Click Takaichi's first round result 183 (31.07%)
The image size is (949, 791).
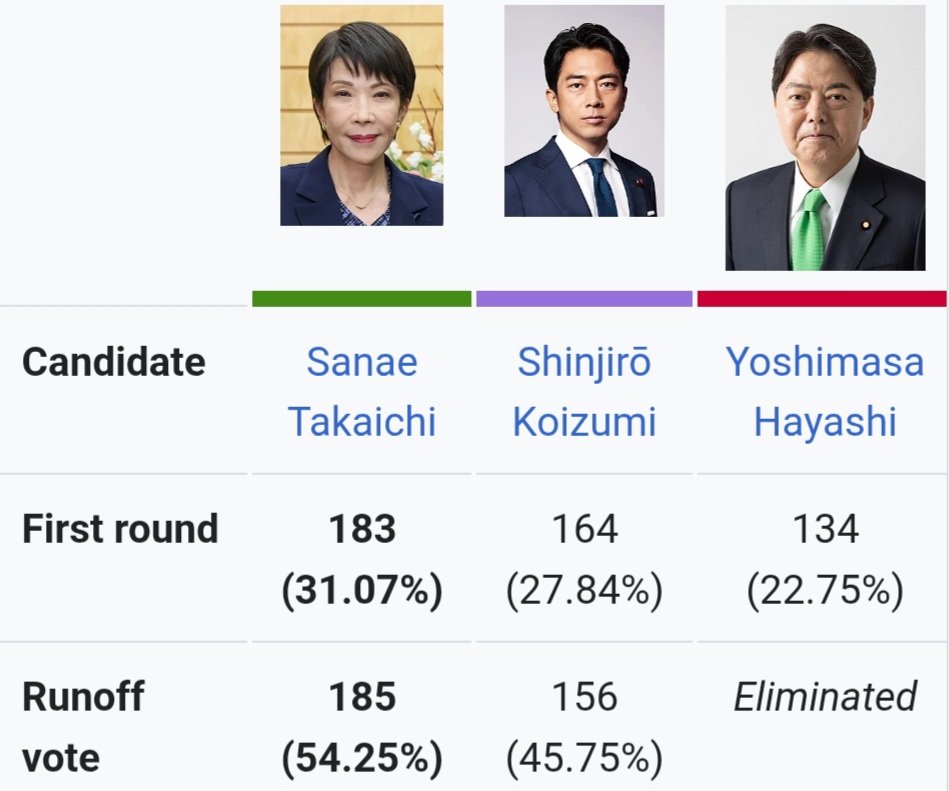362,559
